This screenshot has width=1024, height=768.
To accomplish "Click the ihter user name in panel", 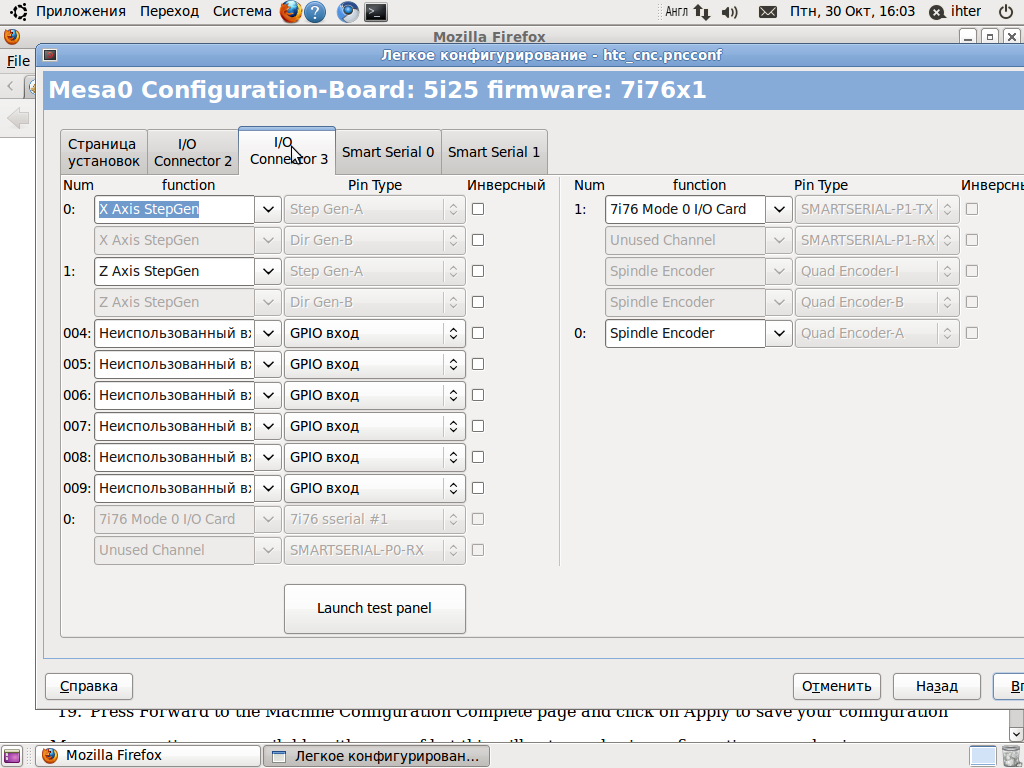I will pos(965,12).
